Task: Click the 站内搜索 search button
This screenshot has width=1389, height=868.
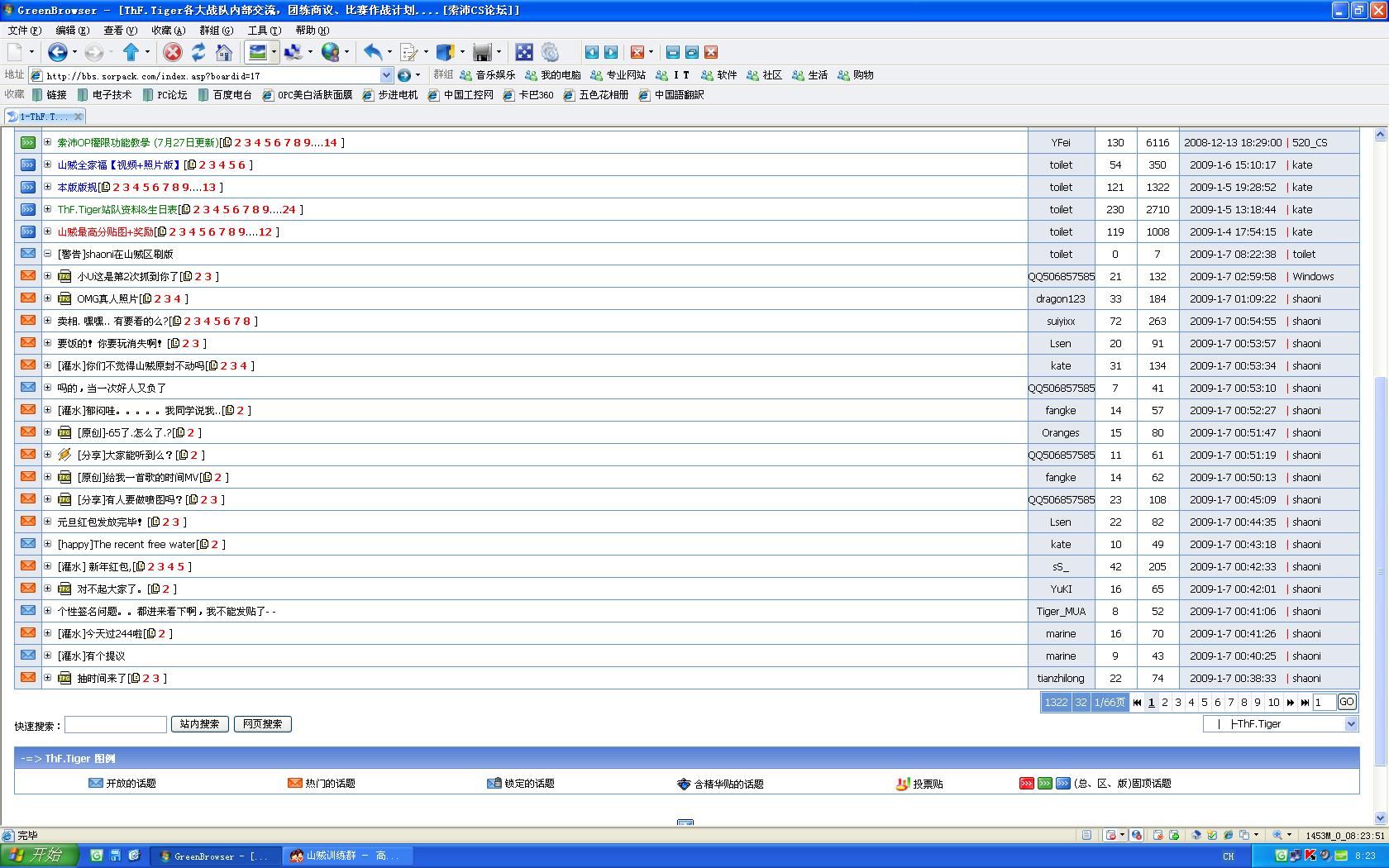Action: coord(199,724)
